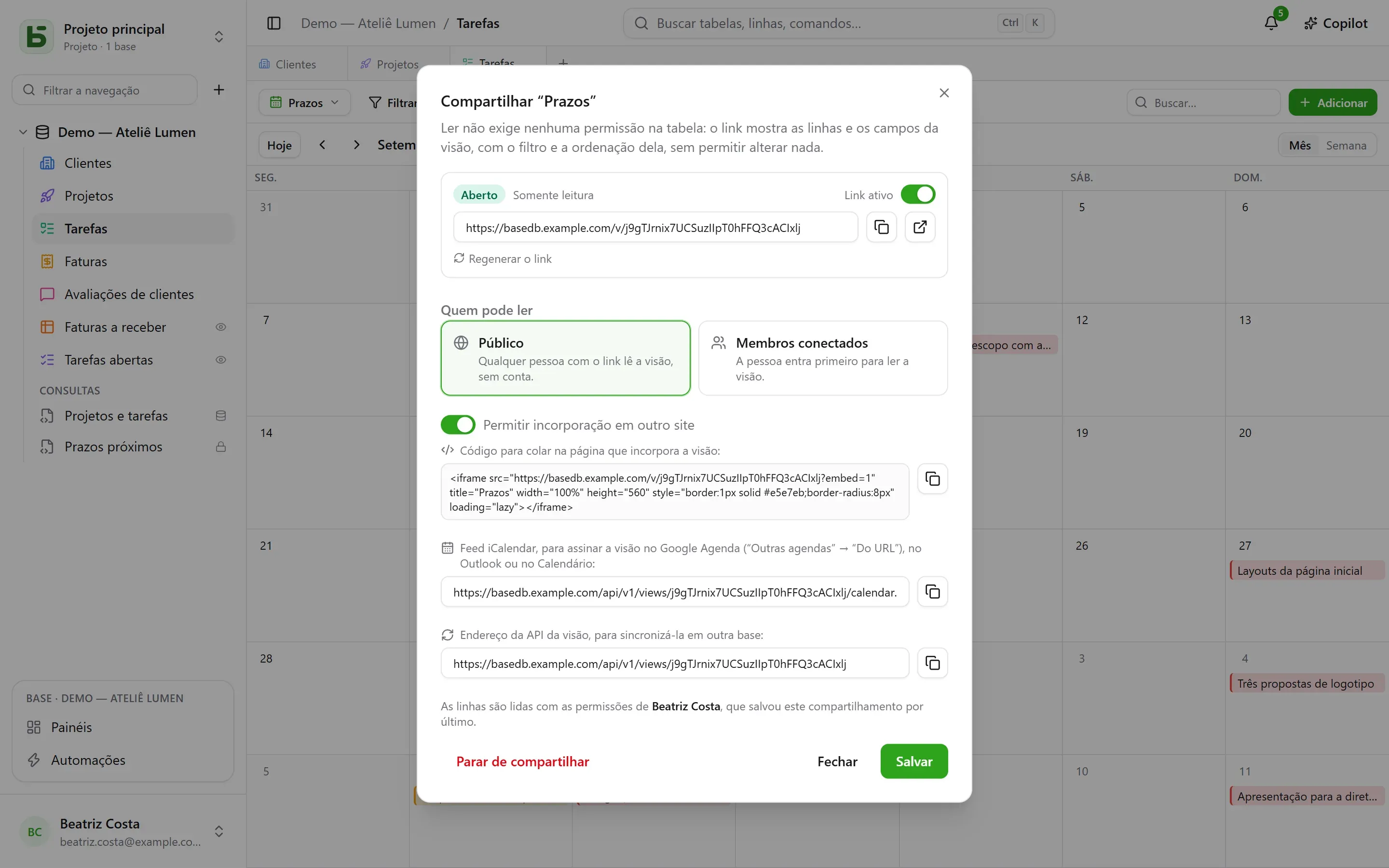1389x868 pixels.
Task: Click the lock icon on Prazos próximos
Action: pyautogui.click(x=220, y=447)
